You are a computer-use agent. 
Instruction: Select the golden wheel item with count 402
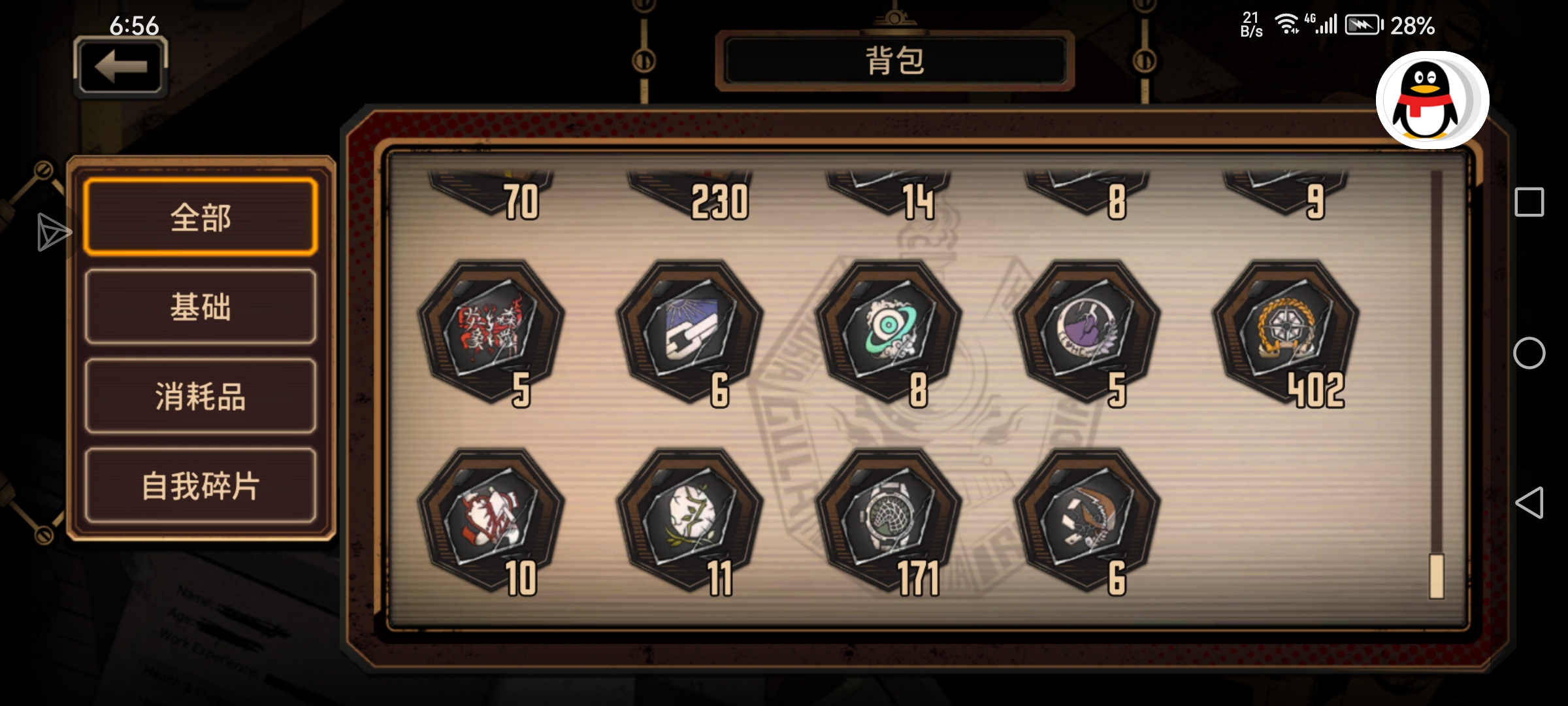pyautogui.click(x=1286, y=332)
